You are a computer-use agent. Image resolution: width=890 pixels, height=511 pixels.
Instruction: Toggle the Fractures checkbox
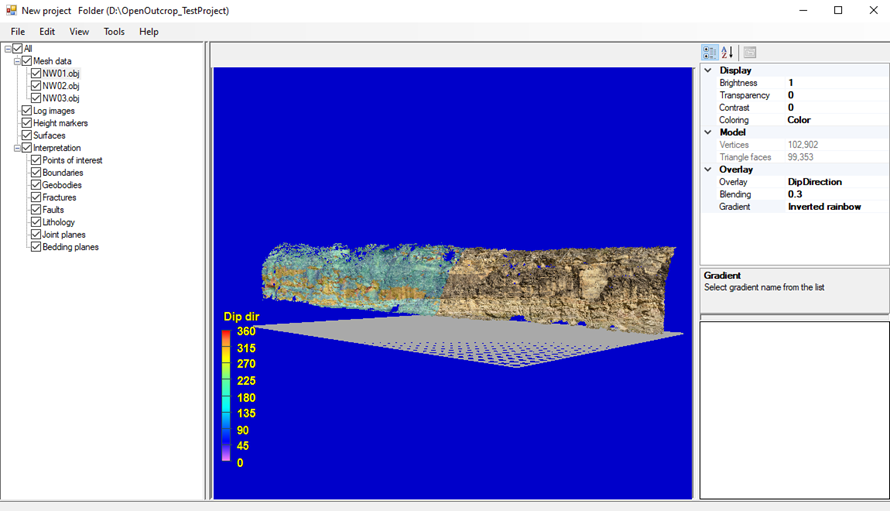click(36, 198)
